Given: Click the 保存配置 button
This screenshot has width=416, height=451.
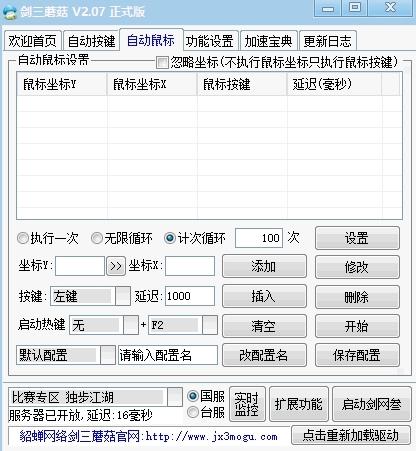Looking at the screenshot, I should (x=357, y=355).
